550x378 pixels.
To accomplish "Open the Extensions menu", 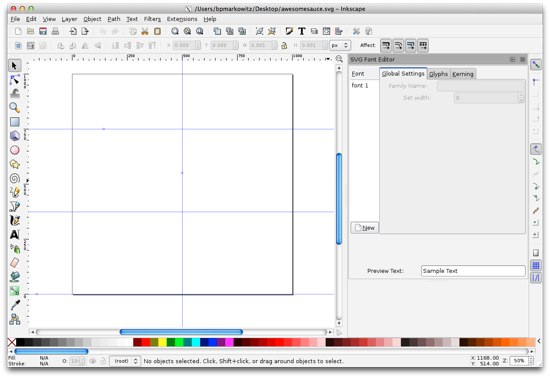I will [182, 19].
